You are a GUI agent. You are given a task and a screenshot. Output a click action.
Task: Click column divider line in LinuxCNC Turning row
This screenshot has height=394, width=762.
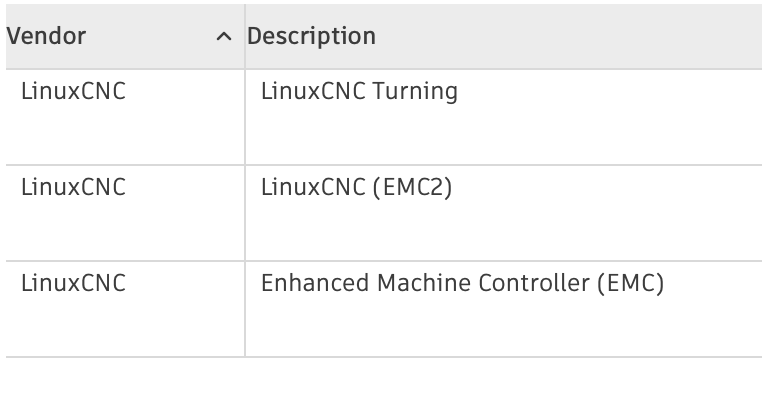click(245, 117)
